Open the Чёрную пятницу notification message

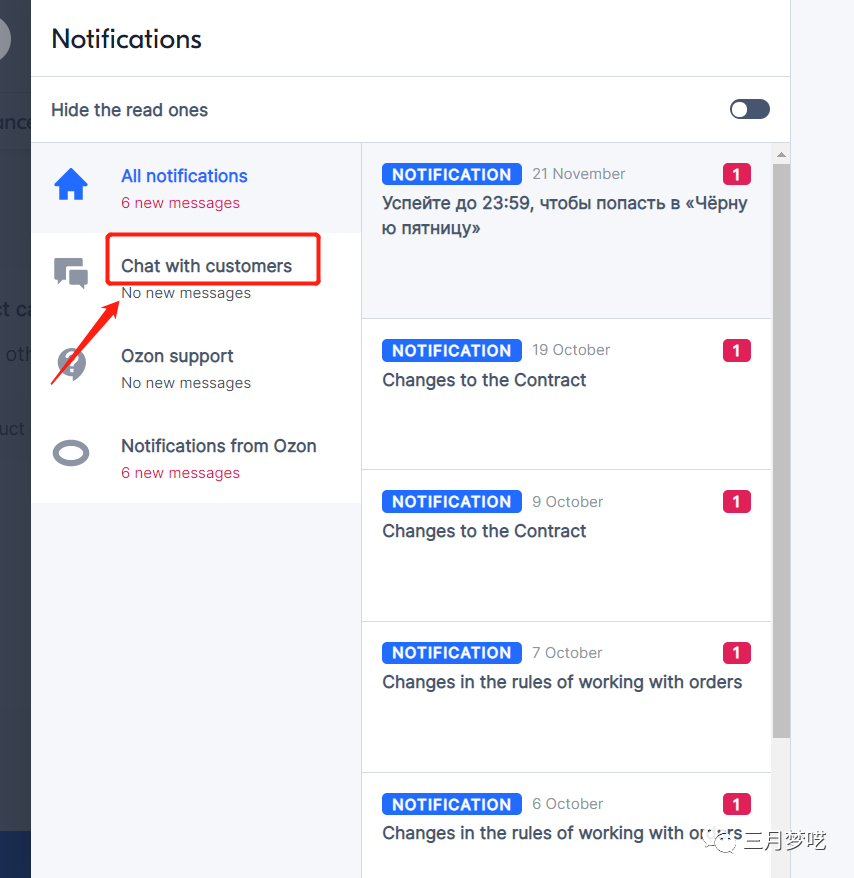564,216
